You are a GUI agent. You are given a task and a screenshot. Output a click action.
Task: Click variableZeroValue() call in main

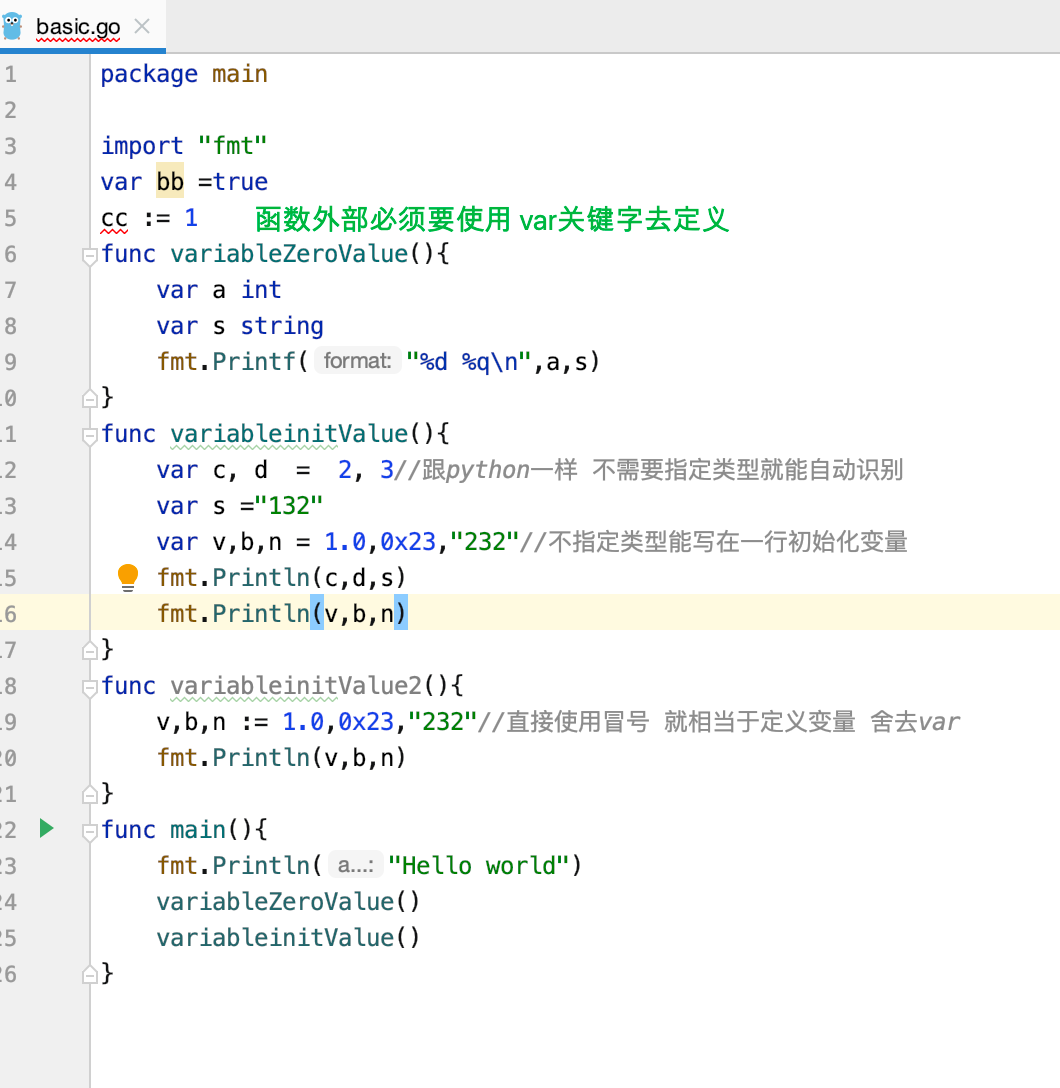pos(288,901)
